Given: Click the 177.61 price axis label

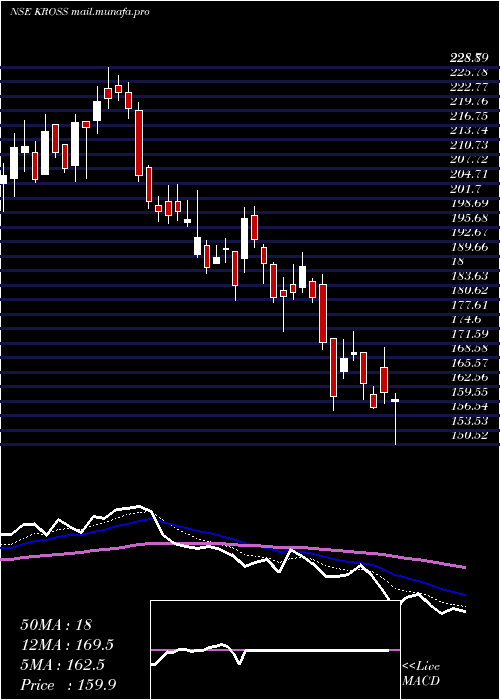Looking at the screenshot, I should (469, 304).
